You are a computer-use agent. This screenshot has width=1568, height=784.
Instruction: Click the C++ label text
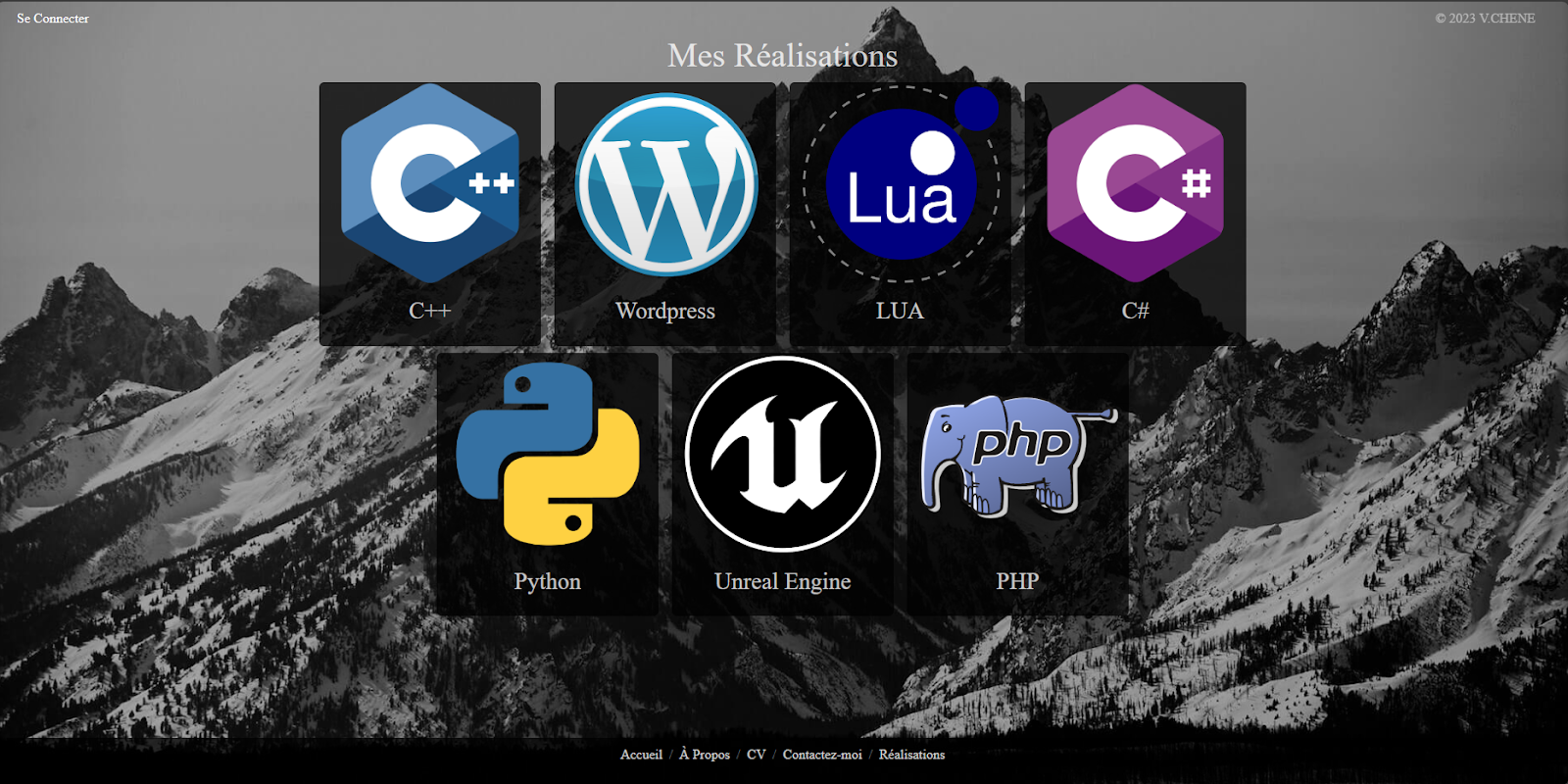[429, 311]
